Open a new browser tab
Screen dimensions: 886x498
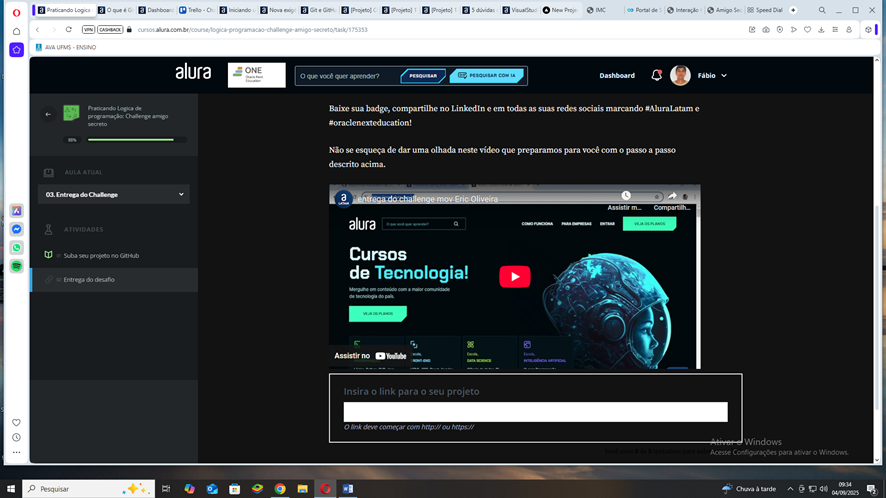pyautogui.click(x=793, y=10)
